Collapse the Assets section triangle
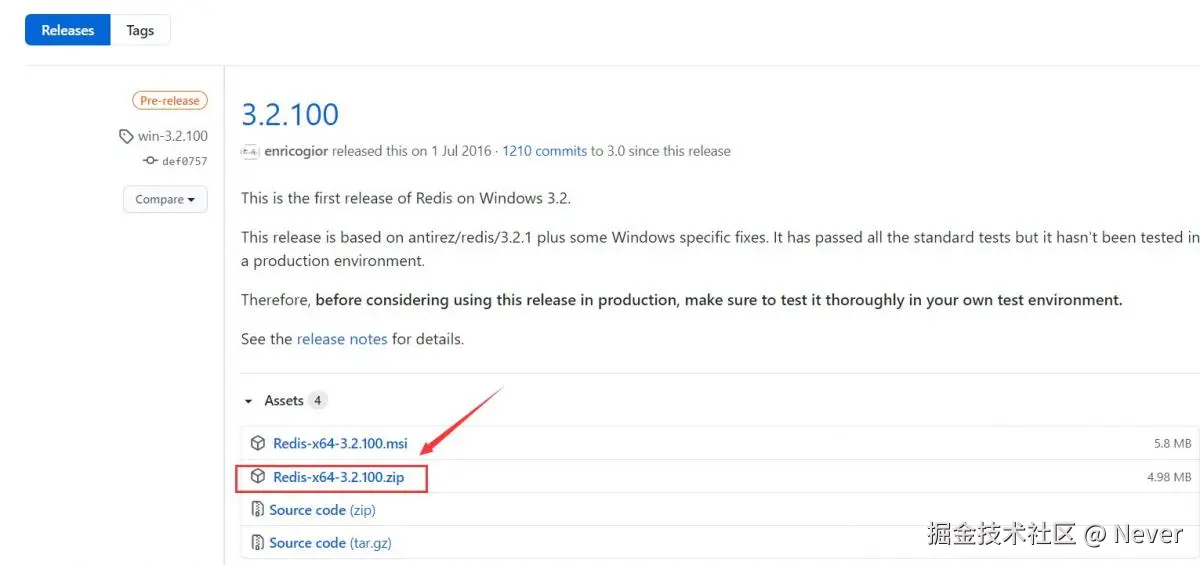 click(249, 401)
